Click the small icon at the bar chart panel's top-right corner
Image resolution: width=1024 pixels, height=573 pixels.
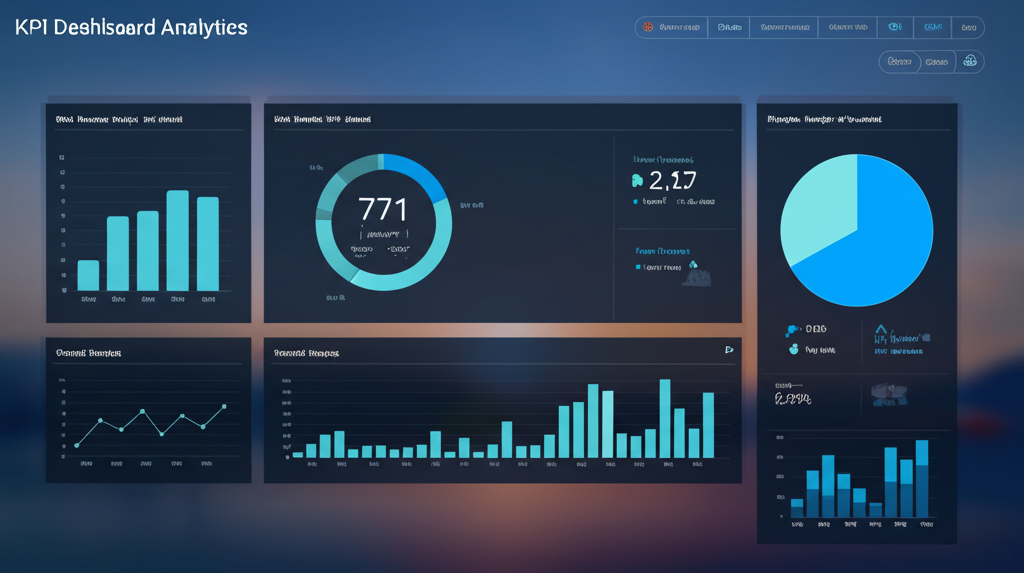pyautogui.click(x=728, y=350)
